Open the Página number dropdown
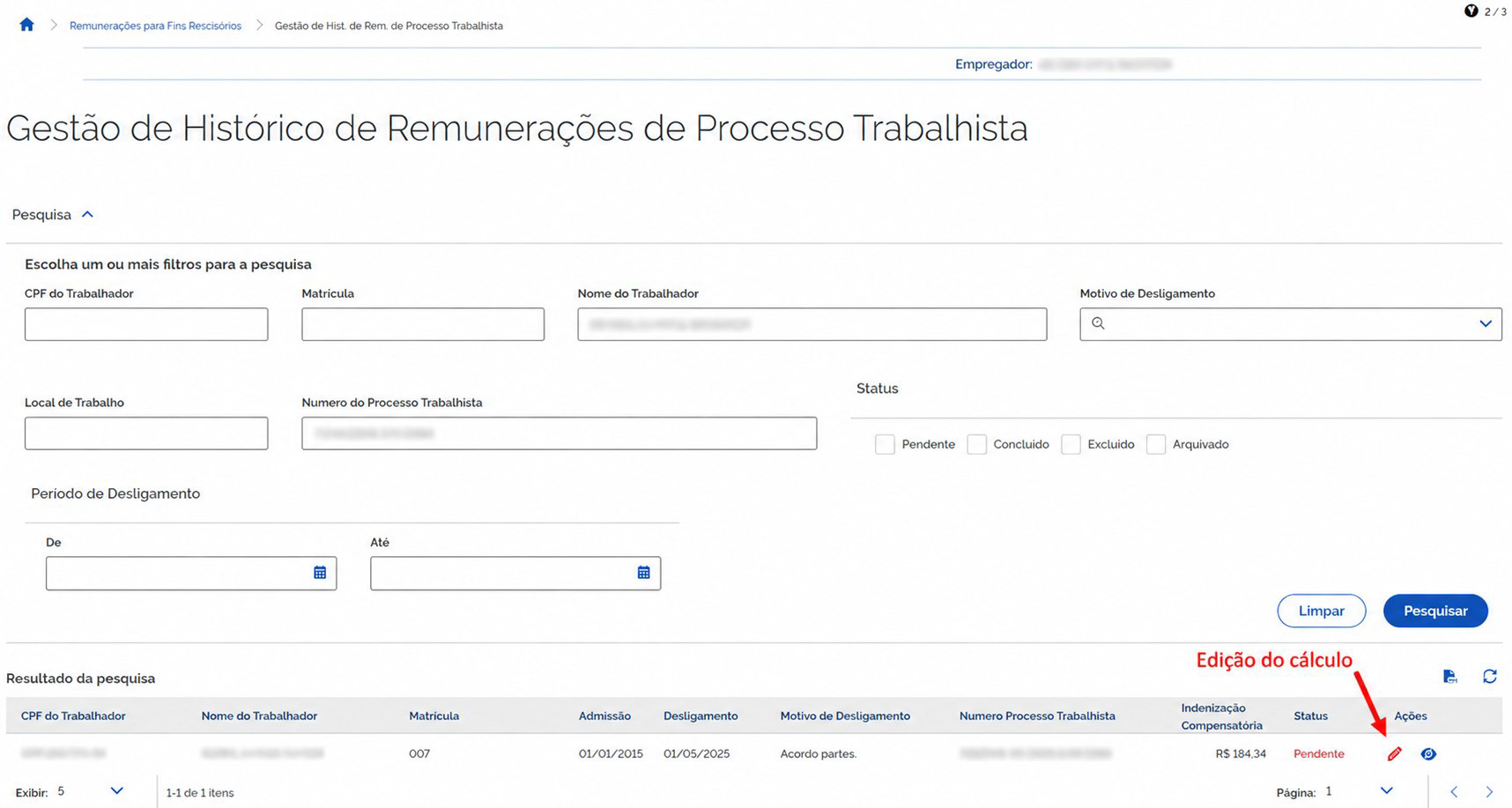1512x808 pixels. pyautogui.click(x=1386, y=791)
